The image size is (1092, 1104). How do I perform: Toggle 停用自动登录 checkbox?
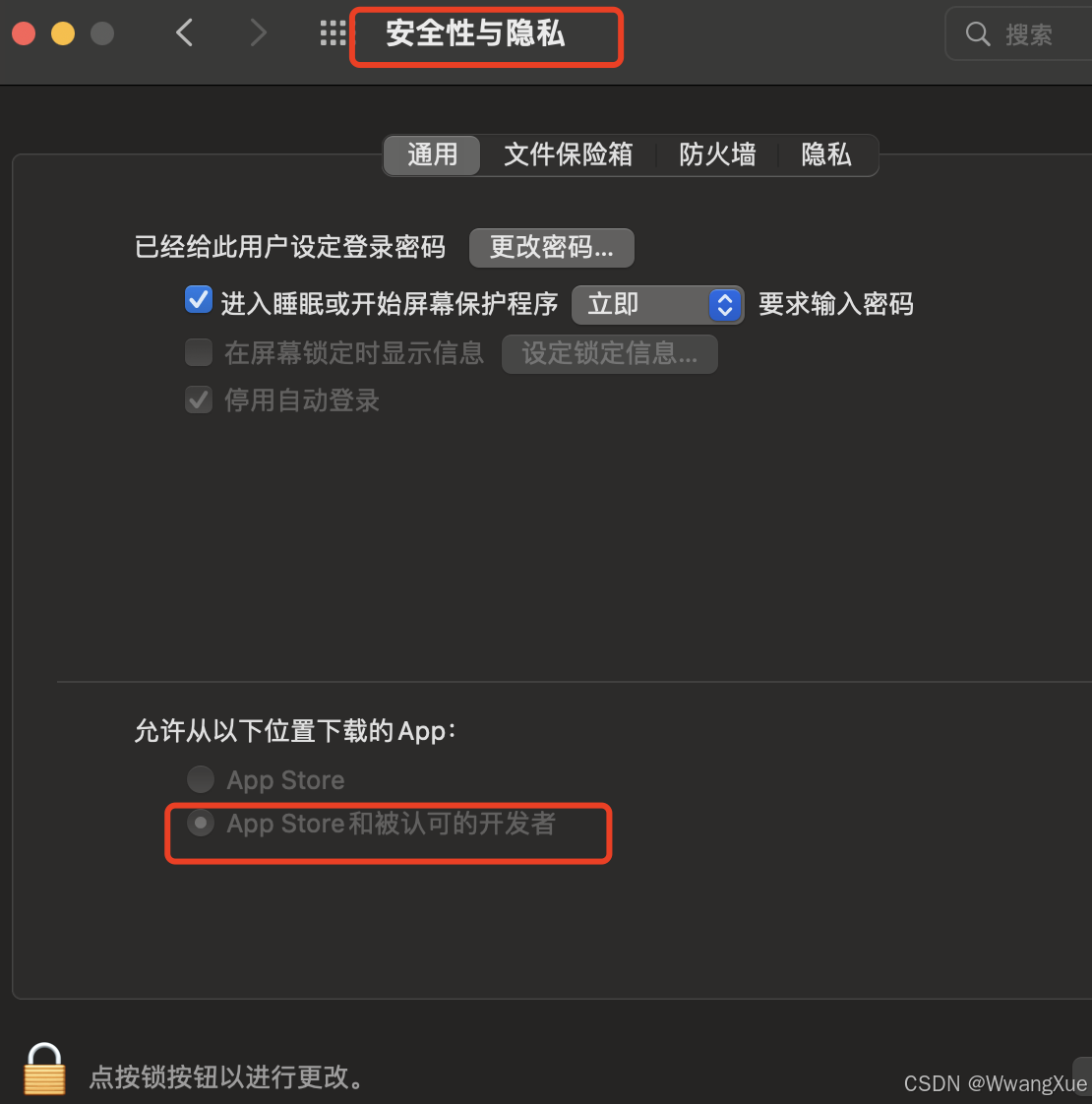coord(199,399)
